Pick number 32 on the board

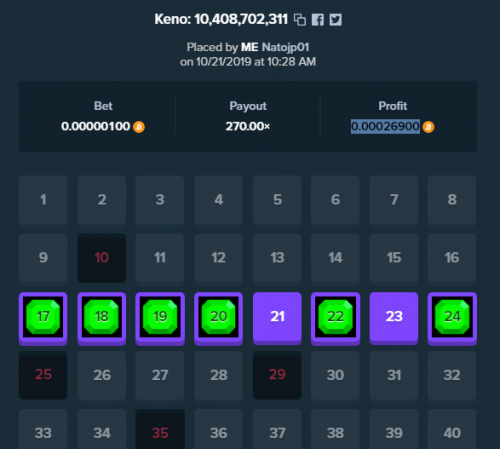coord(452,375)
